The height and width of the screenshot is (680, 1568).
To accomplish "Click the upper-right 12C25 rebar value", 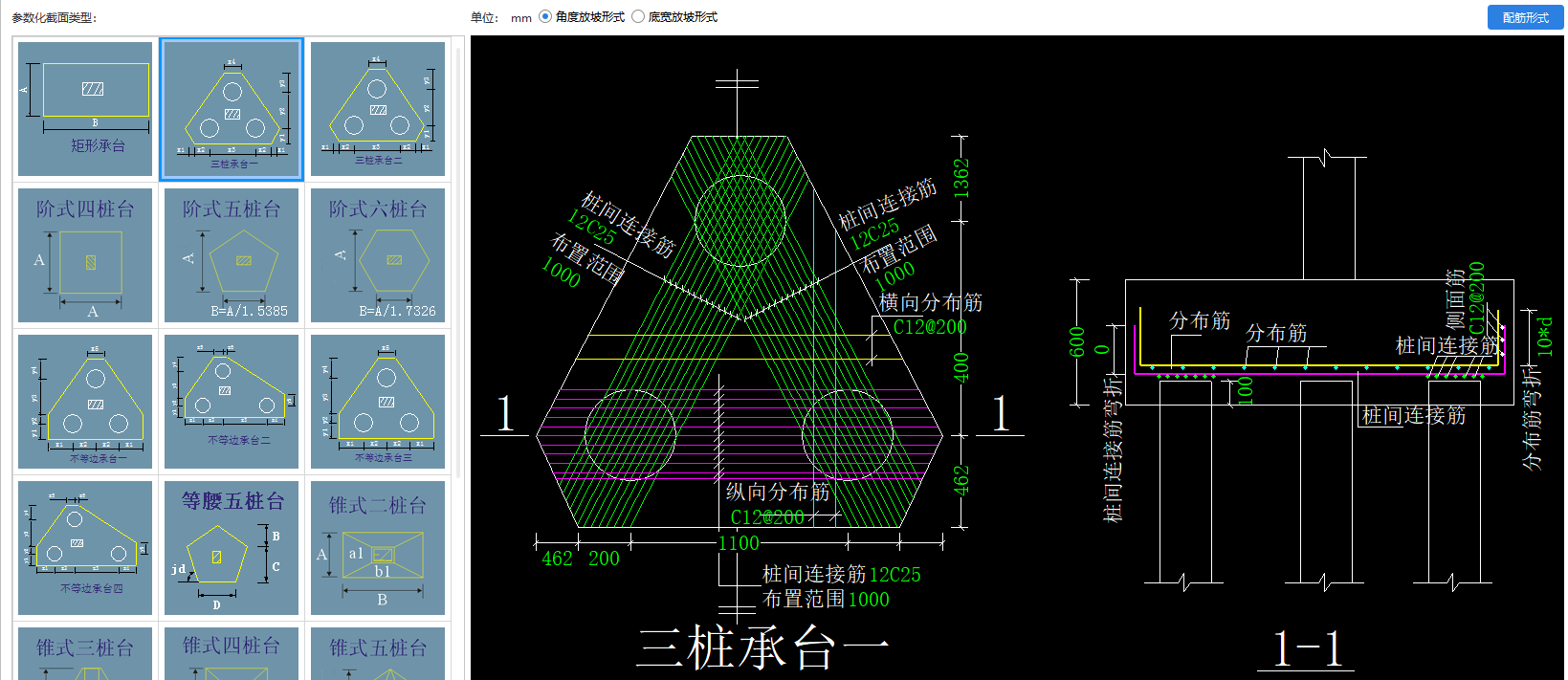I will 875,233.
